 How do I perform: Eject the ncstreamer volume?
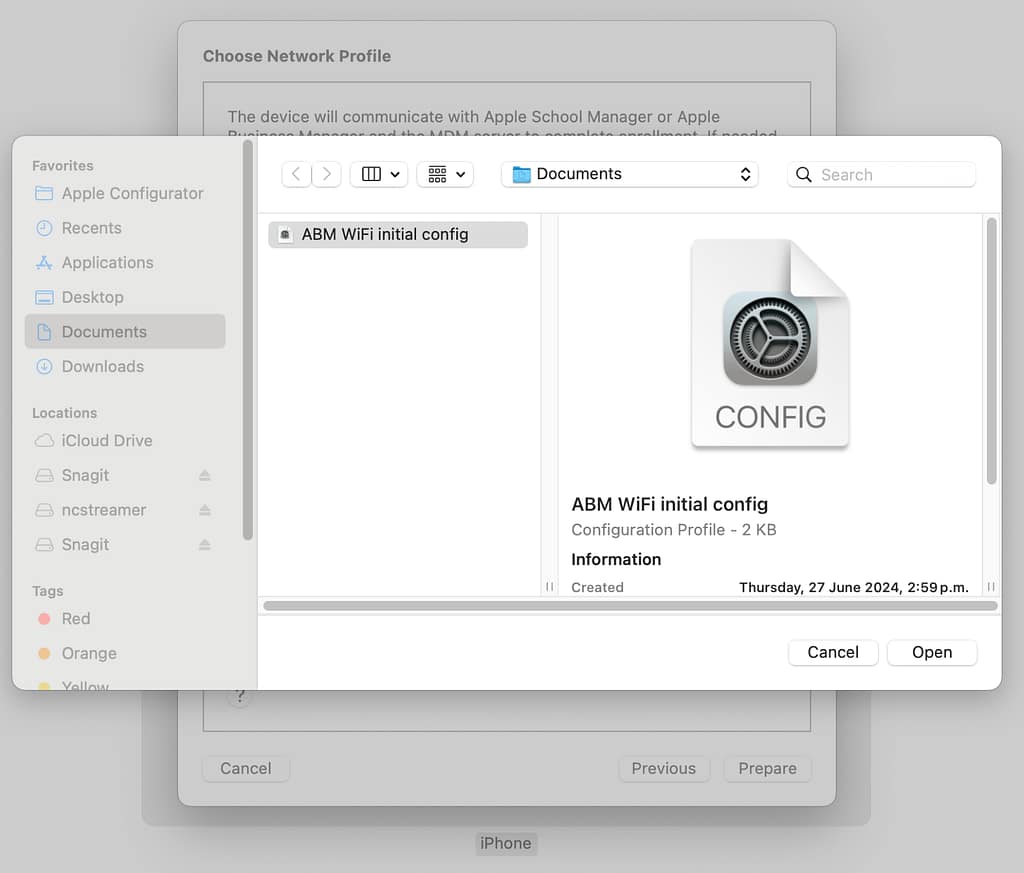tap(204, 510)
